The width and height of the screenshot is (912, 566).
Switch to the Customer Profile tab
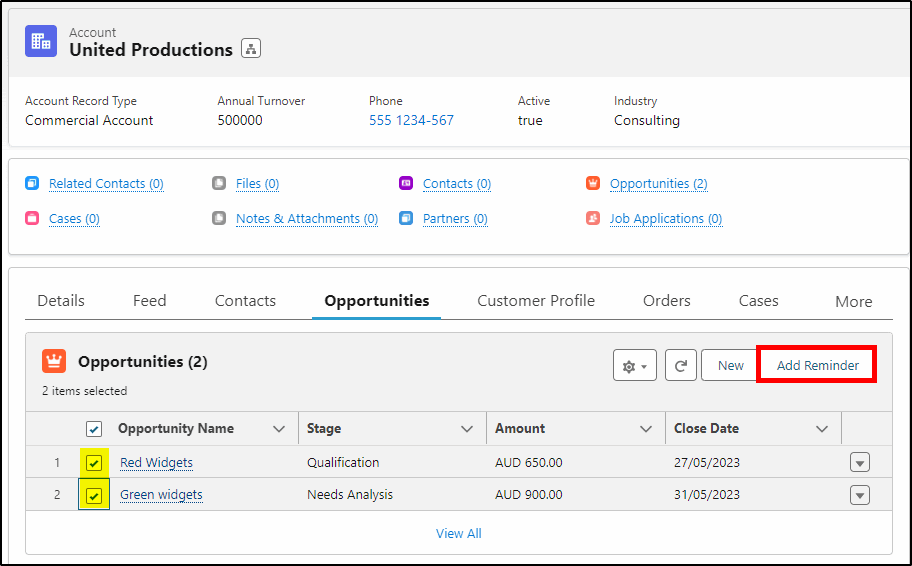point(536,301)
